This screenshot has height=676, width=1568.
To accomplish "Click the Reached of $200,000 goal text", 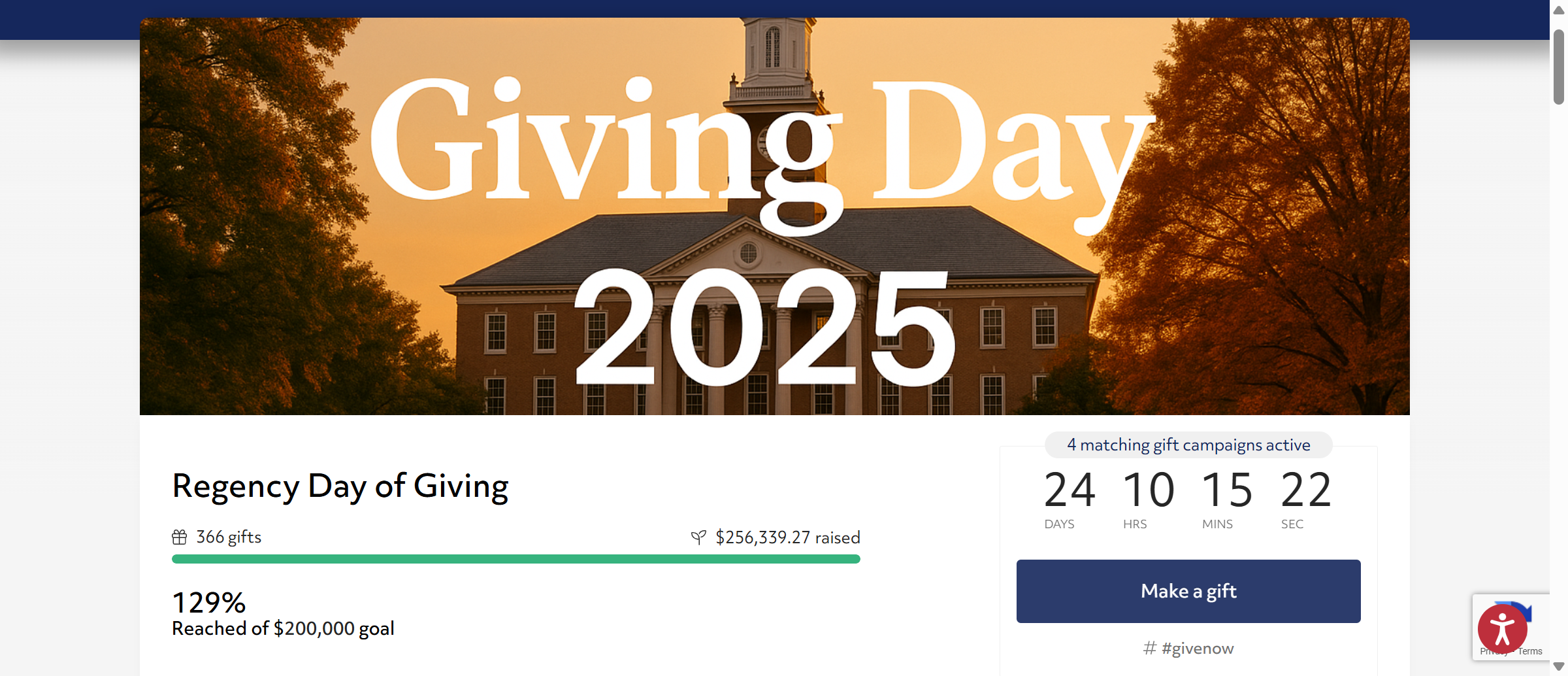I will point(283,628).
